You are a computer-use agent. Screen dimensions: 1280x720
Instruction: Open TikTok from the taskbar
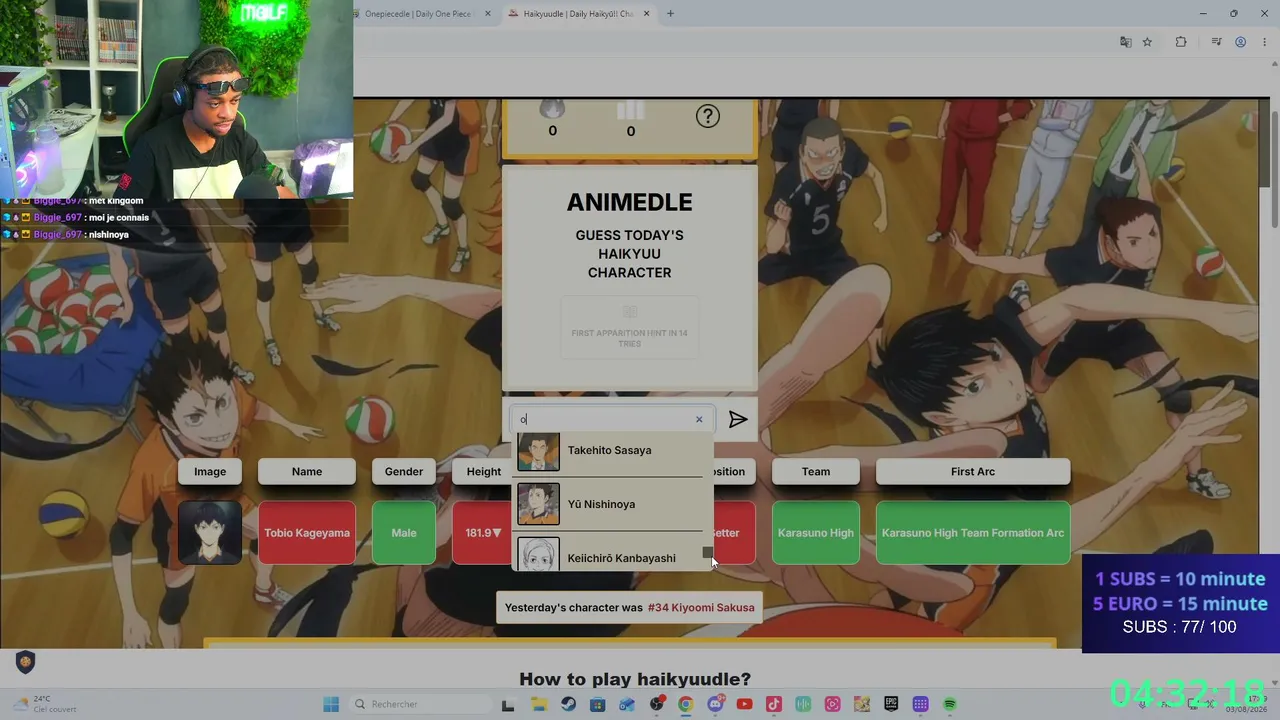[773, 704]
